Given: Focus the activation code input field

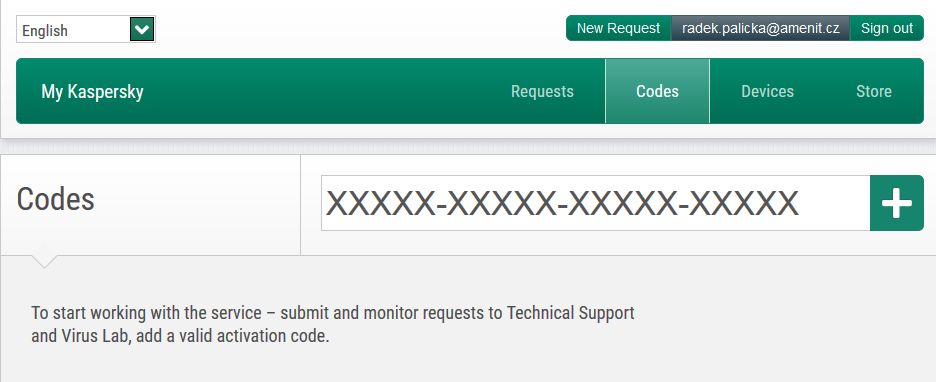Looking at the screenshot, I should coord(596,203).
